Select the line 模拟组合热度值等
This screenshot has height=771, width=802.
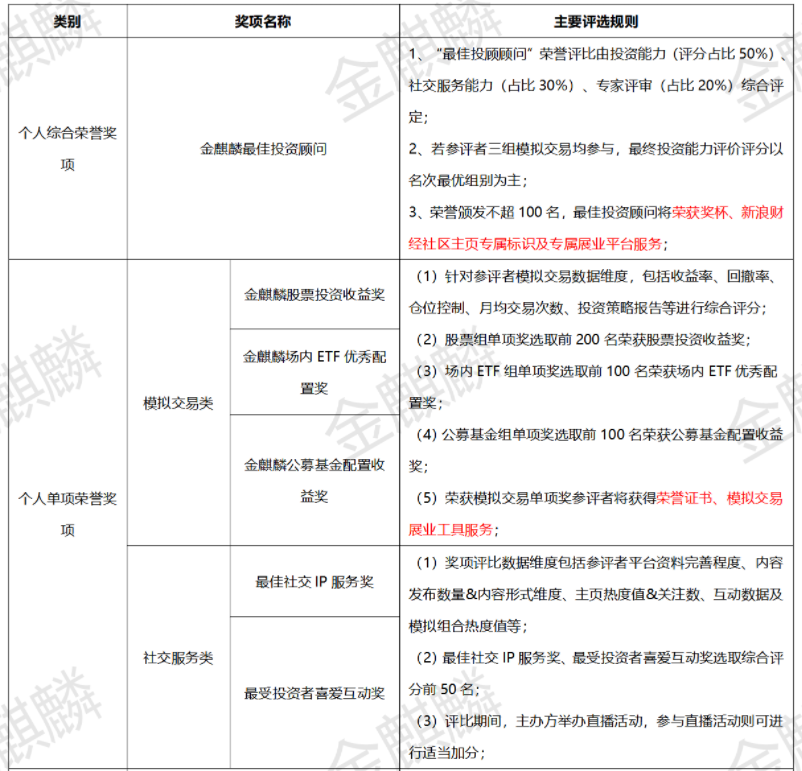tap(467, 626)
